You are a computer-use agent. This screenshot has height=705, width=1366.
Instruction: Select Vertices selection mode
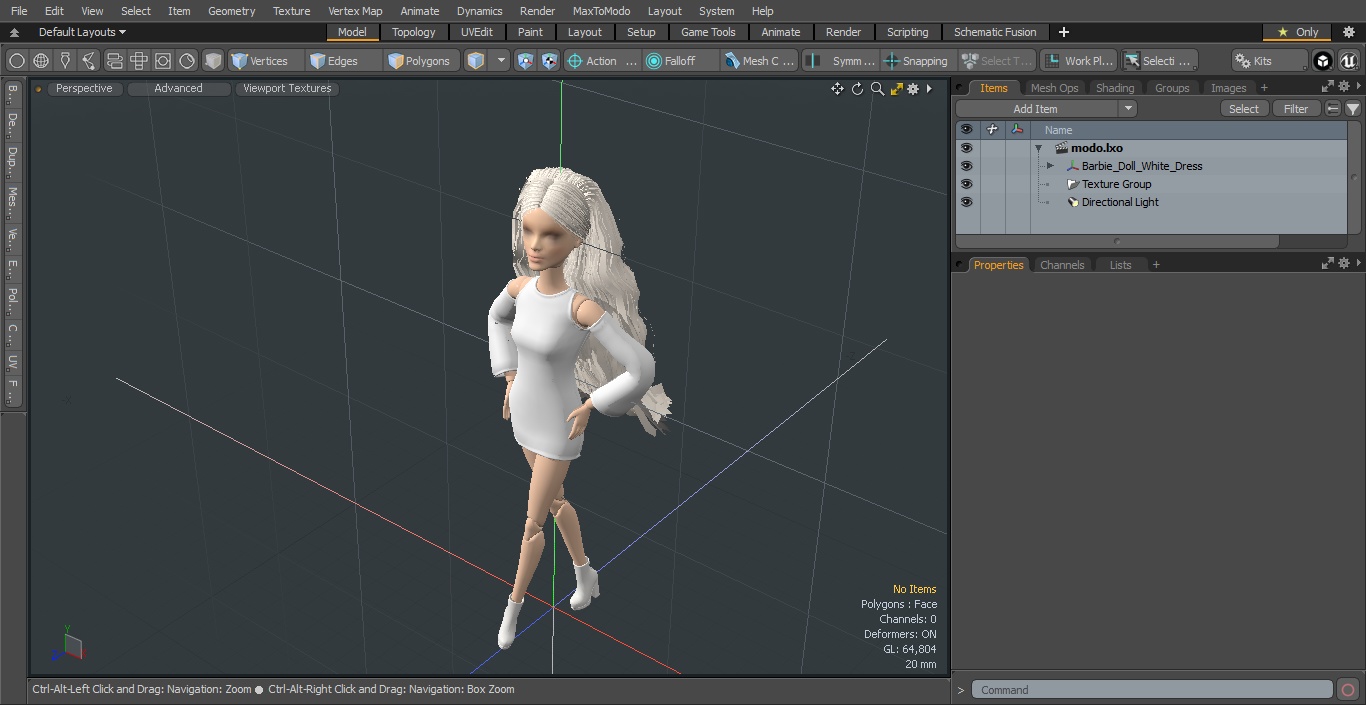pos(266,61)
